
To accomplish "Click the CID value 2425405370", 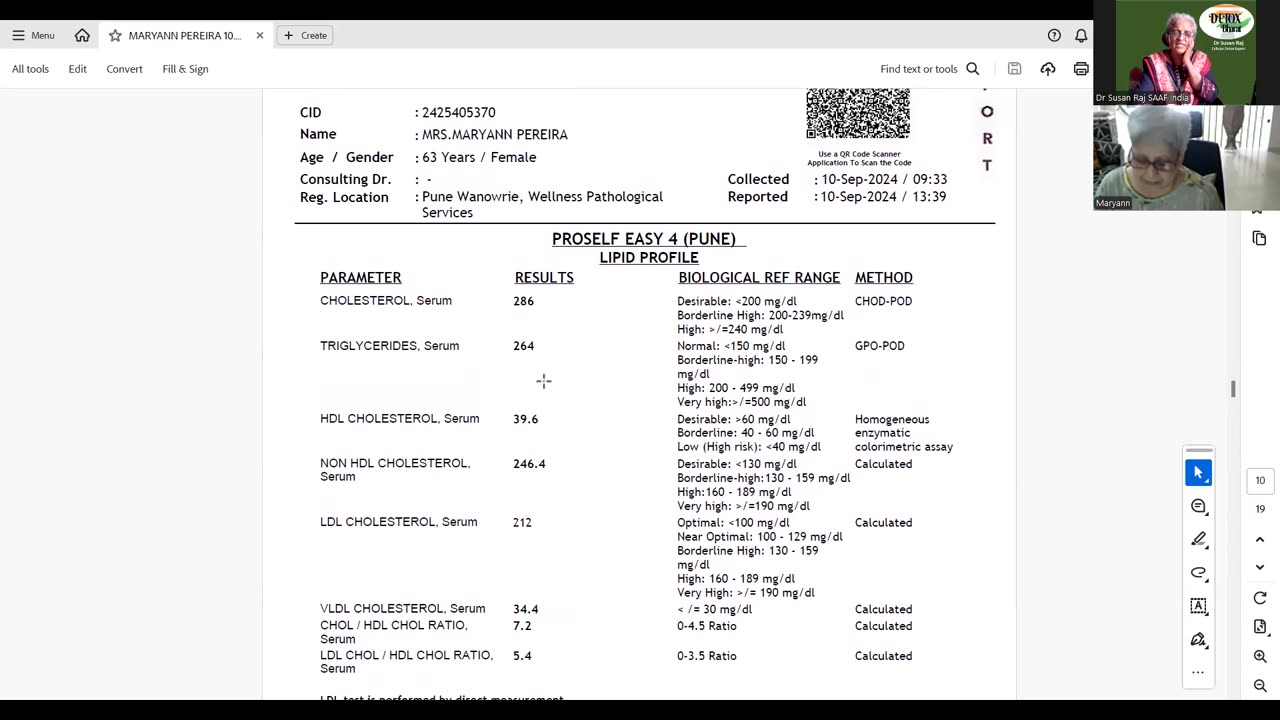I will [x=458, y=113].
